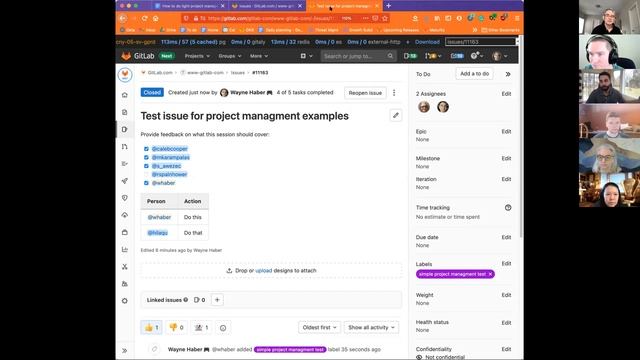Image resolution: width=640 pixels, height=360 pixels.
Task: Click upload designs link
Action: [x=263, y=271]
